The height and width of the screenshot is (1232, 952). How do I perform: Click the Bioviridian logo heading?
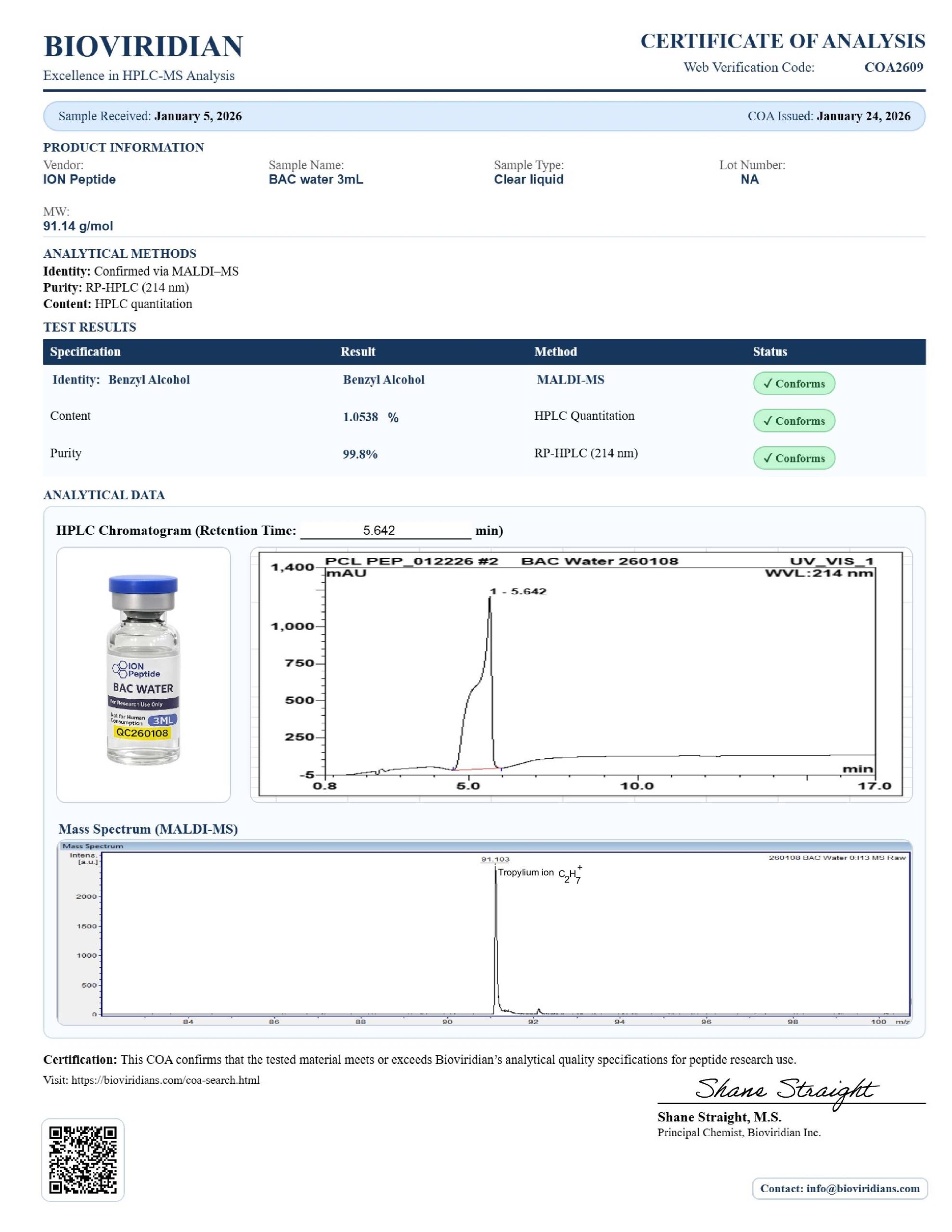click(x=143, y=46)
